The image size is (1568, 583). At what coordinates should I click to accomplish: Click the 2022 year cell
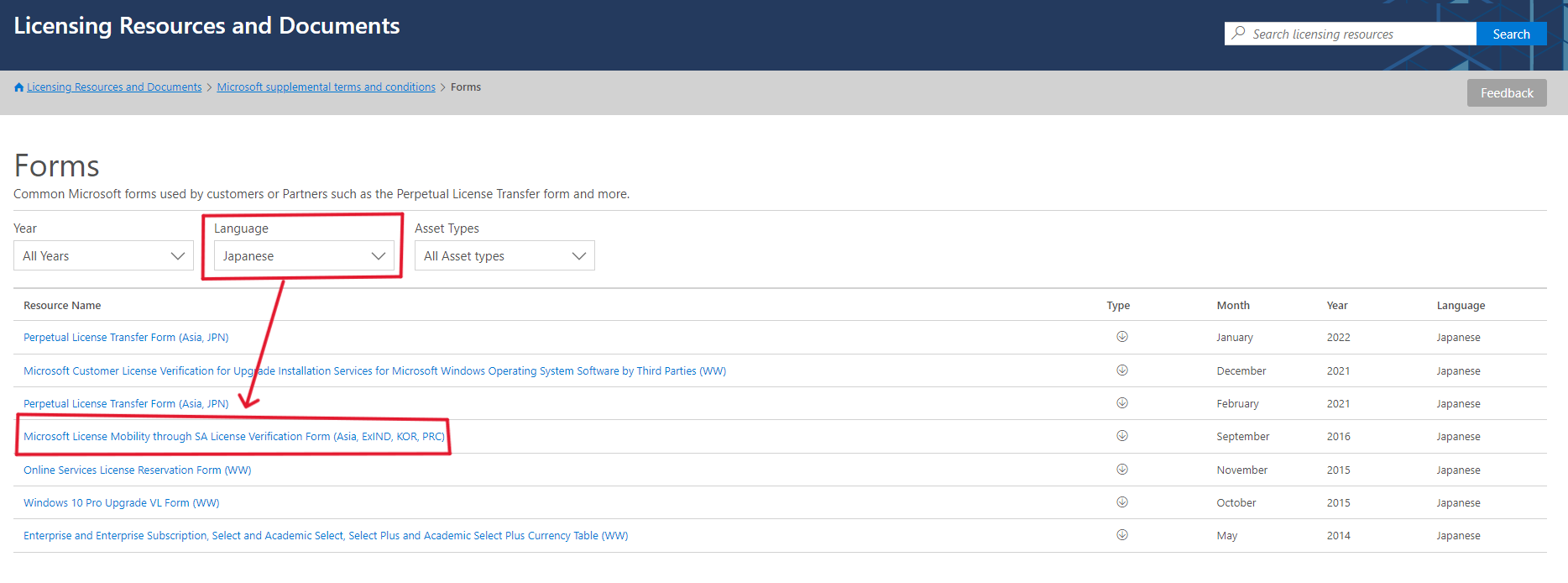1339,338
